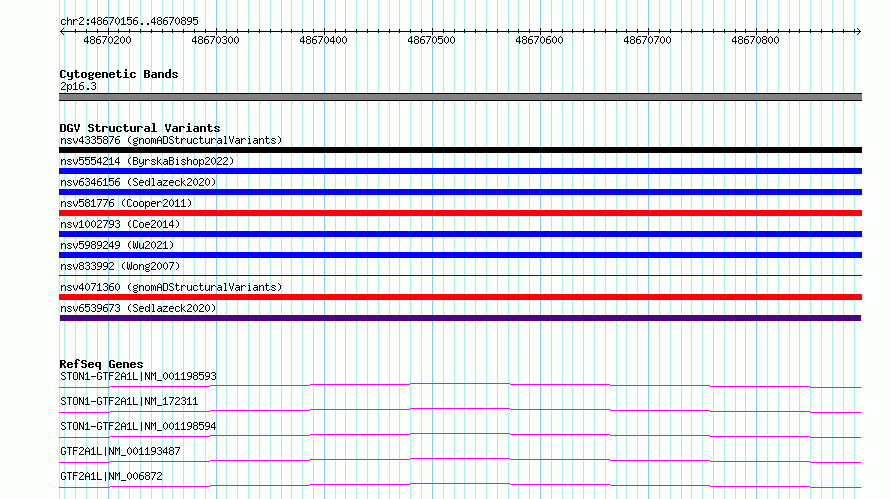
Task: Click the RefSeq Genes track title
Action: tap(101, 364)
